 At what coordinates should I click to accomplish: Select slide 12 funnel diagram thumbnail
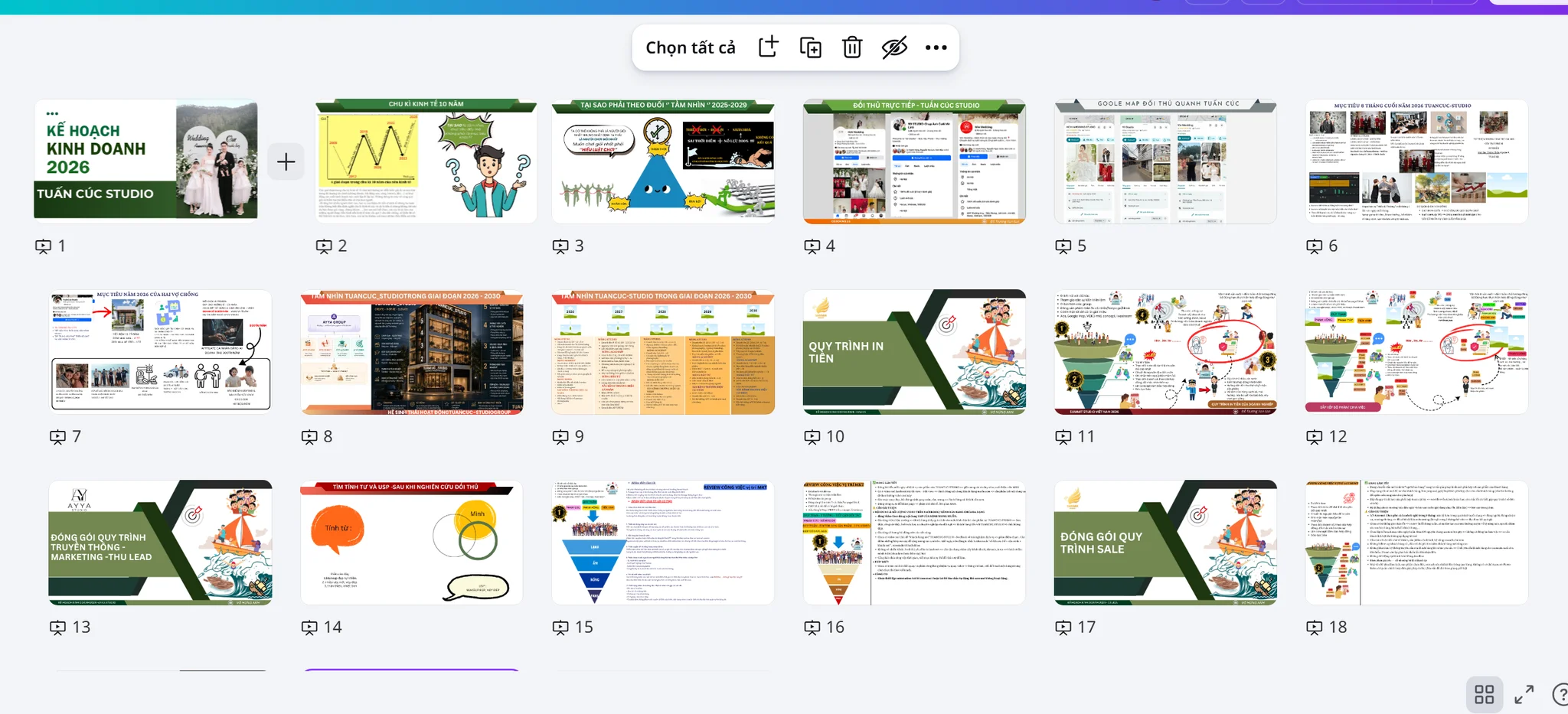tap(1416, 351)
